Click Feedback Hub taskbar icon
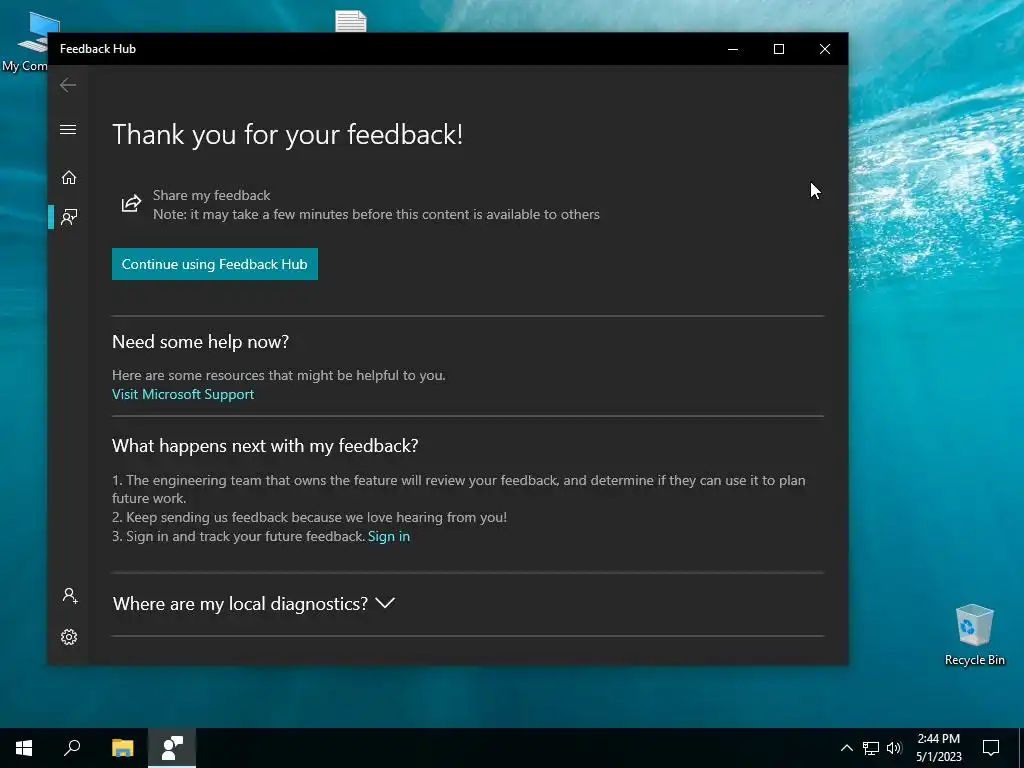The width and height of the screenshot is (1024, 768). (x=172, y=748)
